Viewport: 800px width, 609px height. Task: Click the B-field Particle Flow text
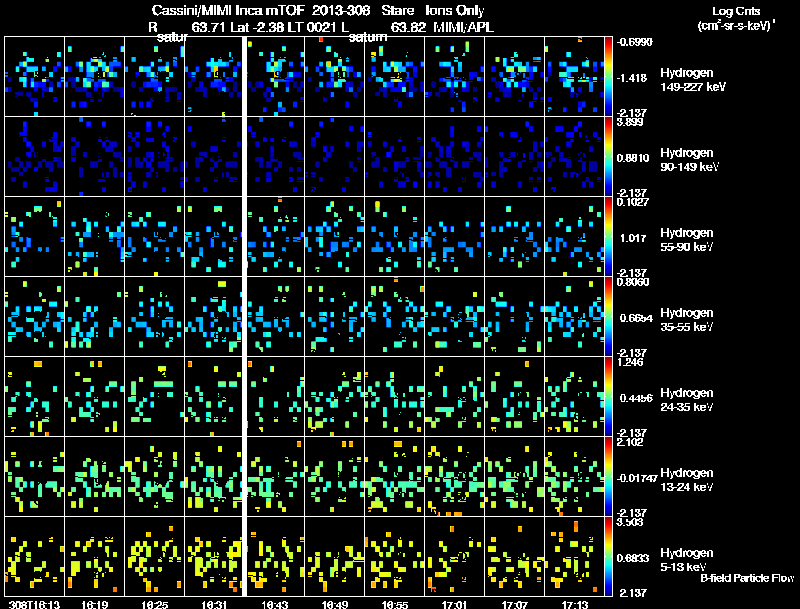pyautogui.click(x=746, y=578)
